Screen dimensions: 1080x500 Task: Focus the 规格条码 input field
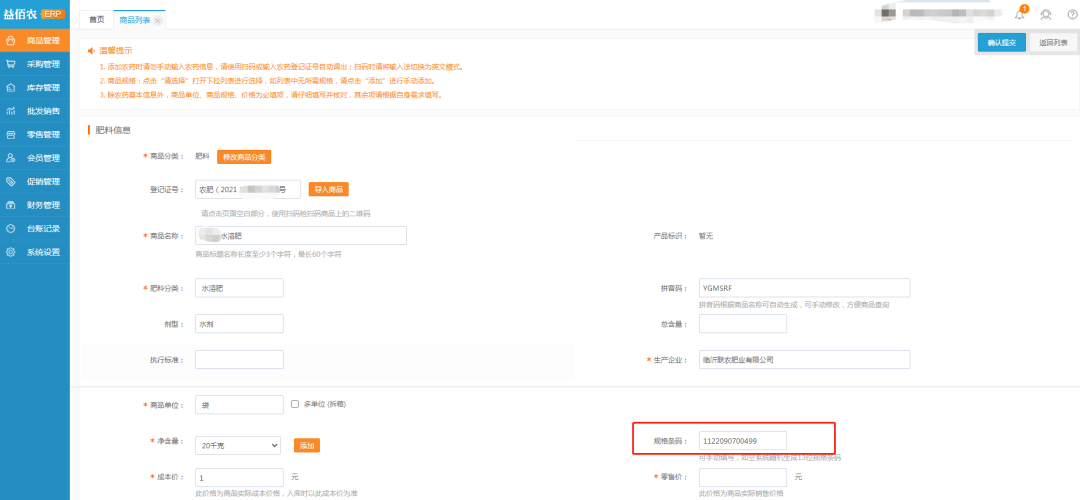pos(742,440)
